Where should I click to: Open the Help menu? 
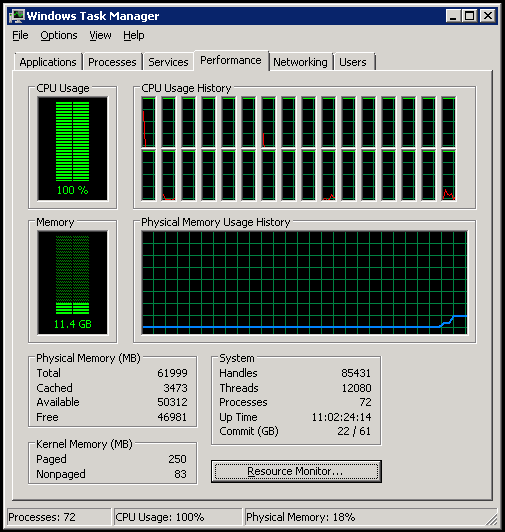coord(134,35)
